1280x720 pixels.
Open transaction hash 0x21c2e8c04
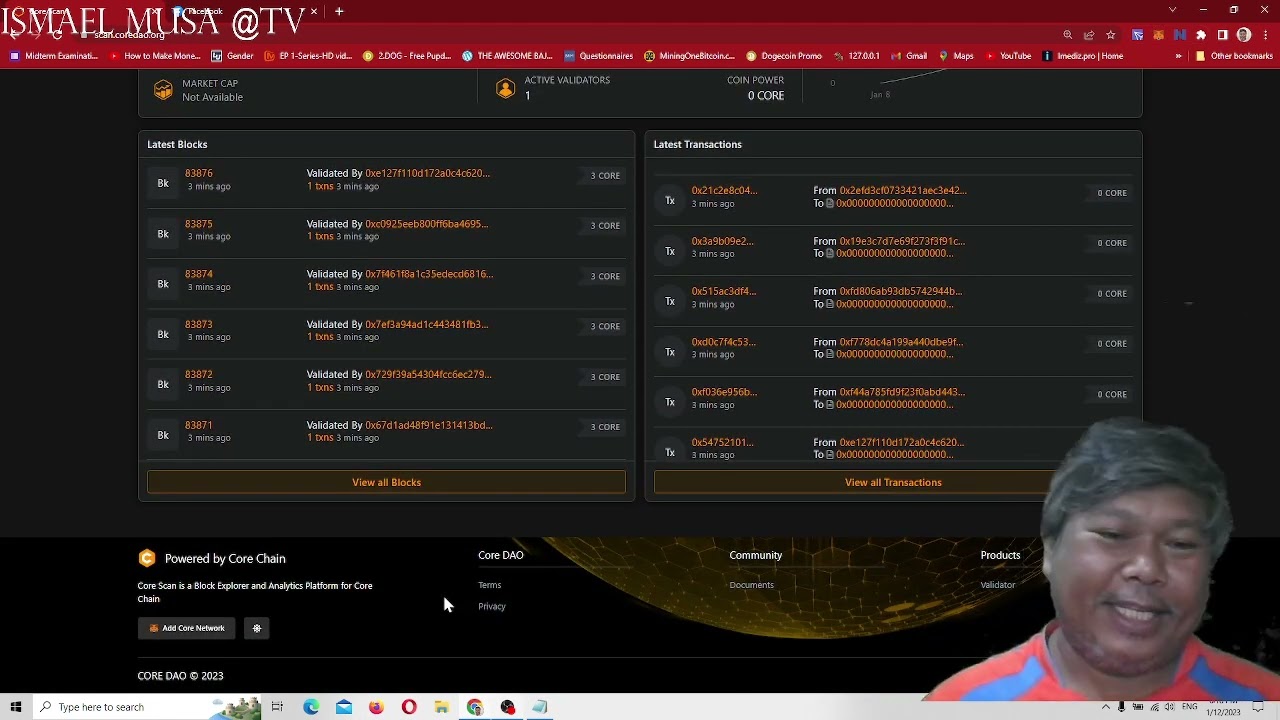pos(725,190)
